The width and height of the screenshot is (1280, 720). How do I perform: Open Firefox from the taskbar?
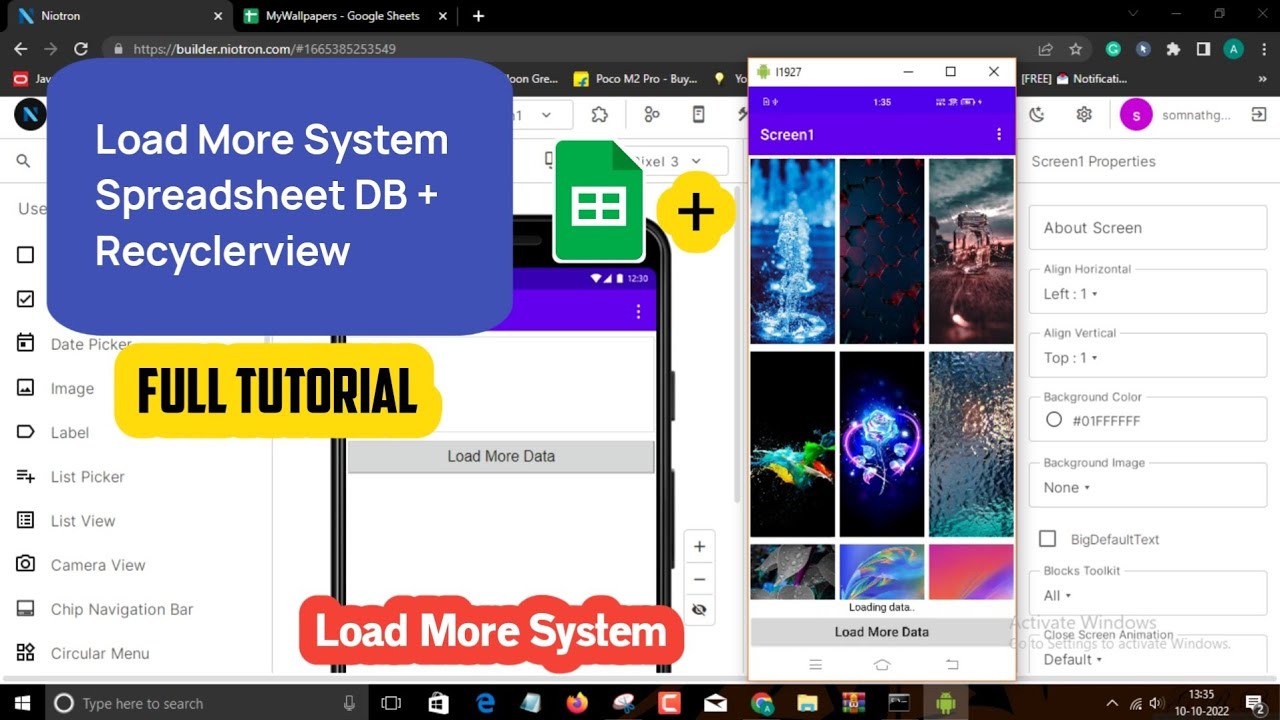(x=578, y=703)
